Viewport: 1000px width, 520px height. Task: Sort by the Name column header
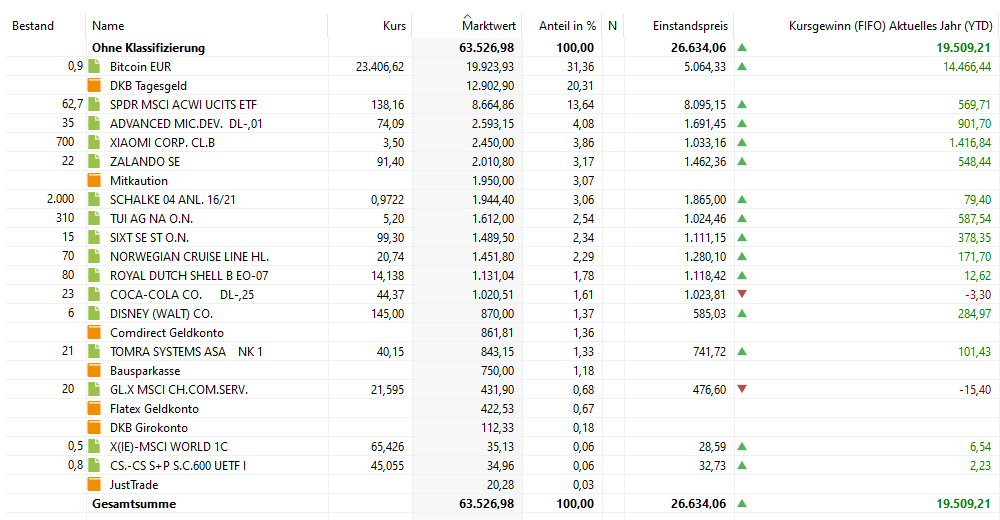coord(108,26)
